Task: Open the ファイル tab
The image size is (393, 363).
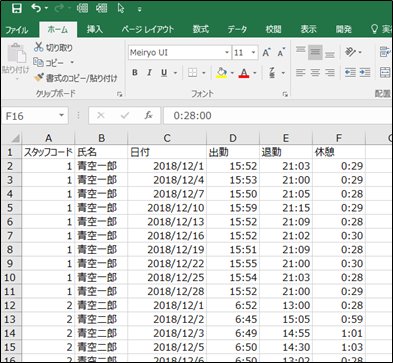Action: 17,30
